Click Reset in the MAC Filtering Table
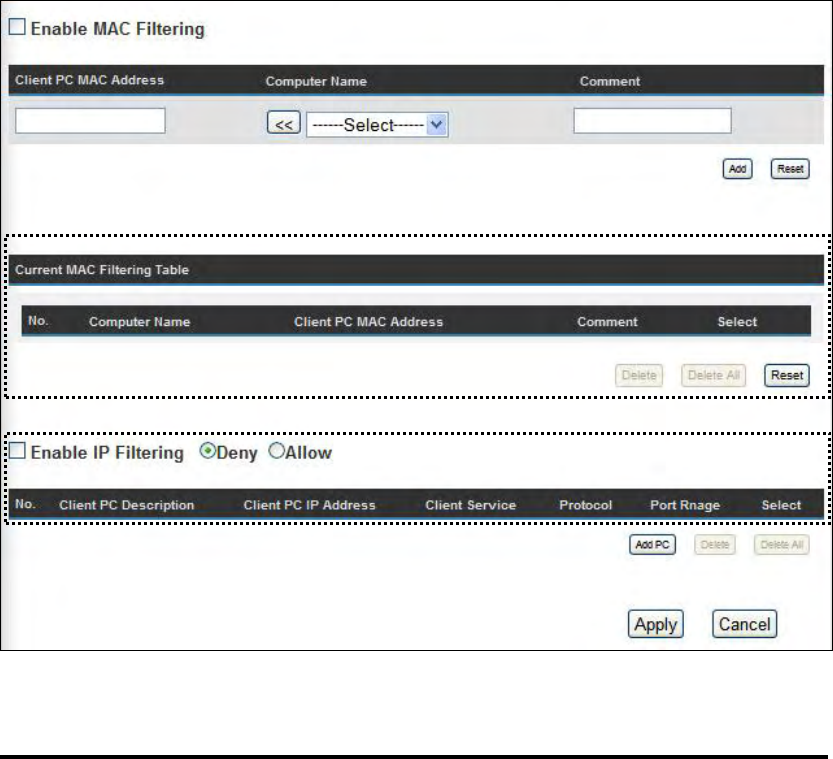The height and width of the screenshot is (759, 833). click(x=787, y=376)
